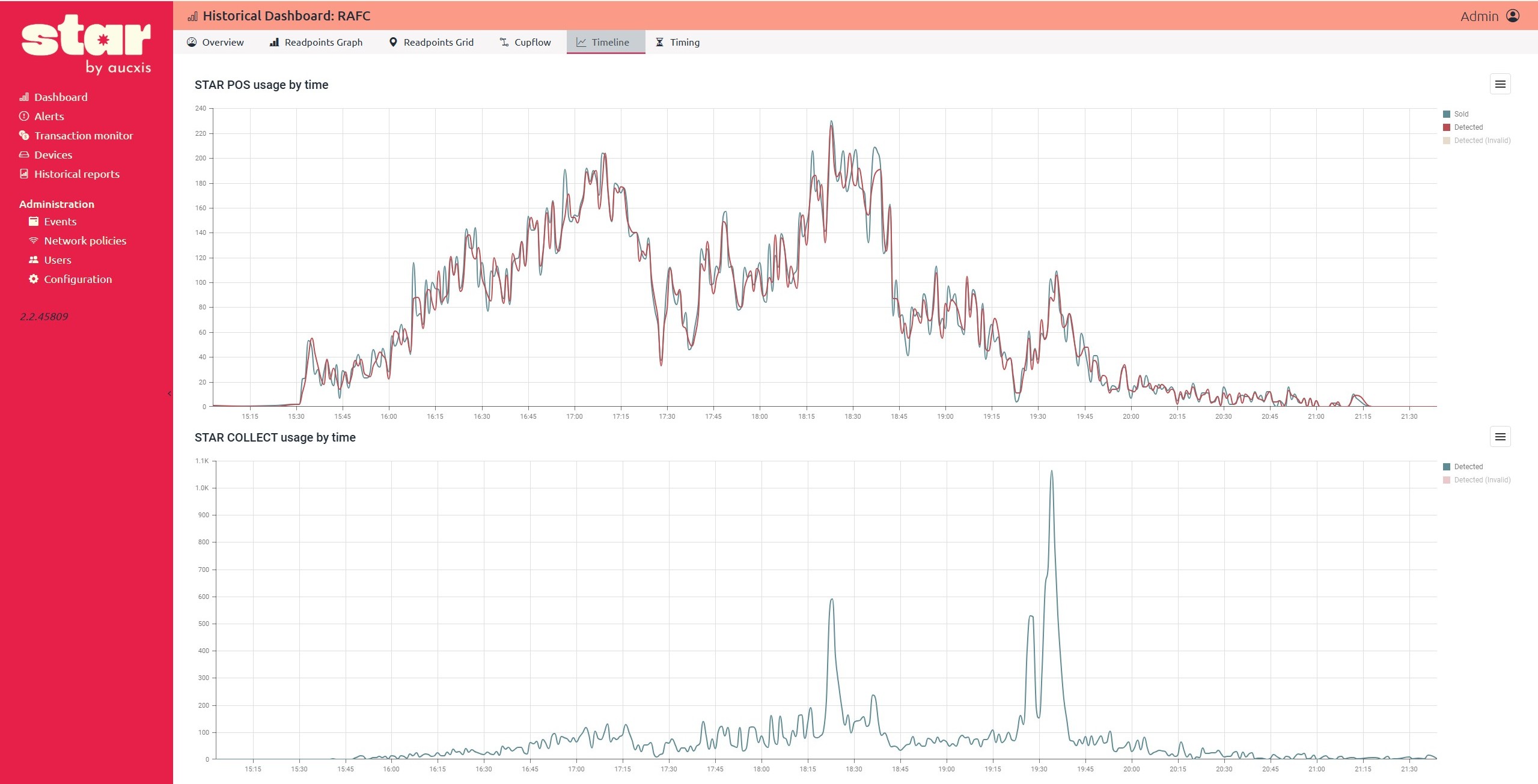Click the version number 2.2.45809
This screenshot has height=784, width=1538.
tap(44, 317)
